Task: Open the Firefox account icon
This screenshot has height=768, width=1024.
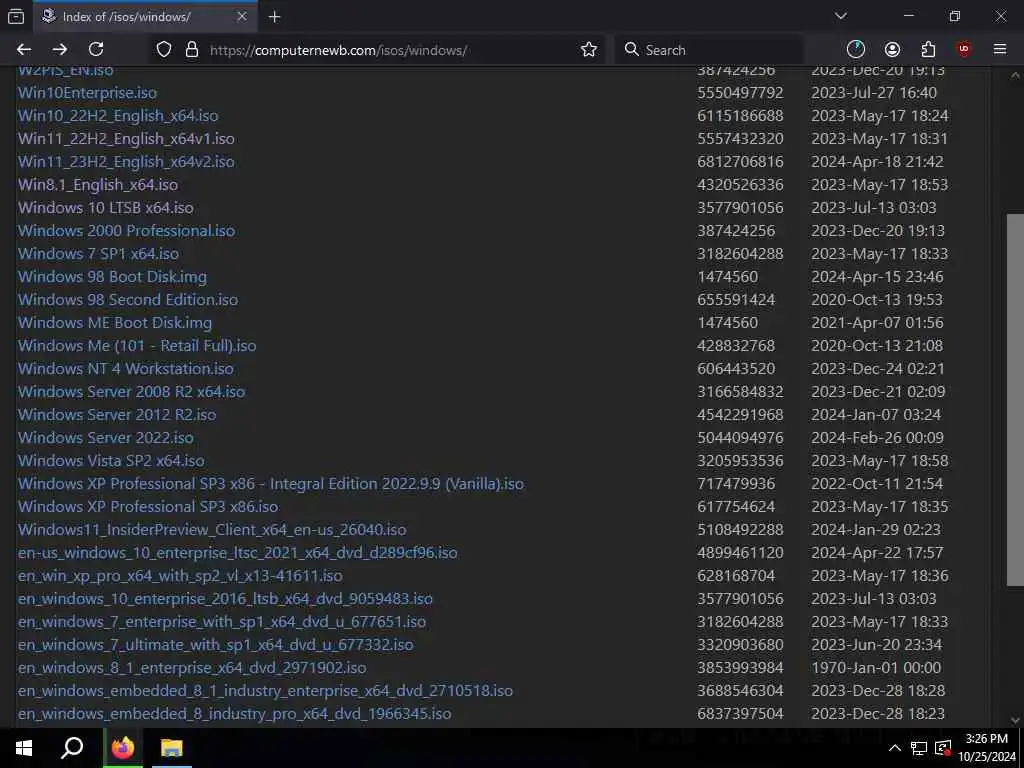Action: [x=892, y=50]
